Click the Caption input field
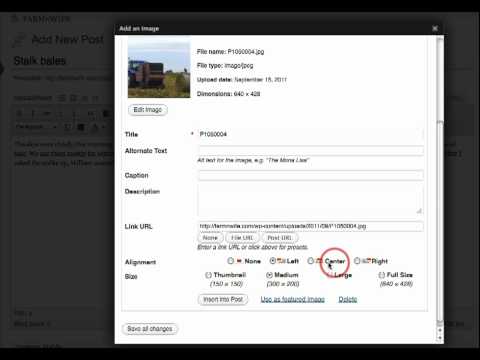 (x=311, y=175)
